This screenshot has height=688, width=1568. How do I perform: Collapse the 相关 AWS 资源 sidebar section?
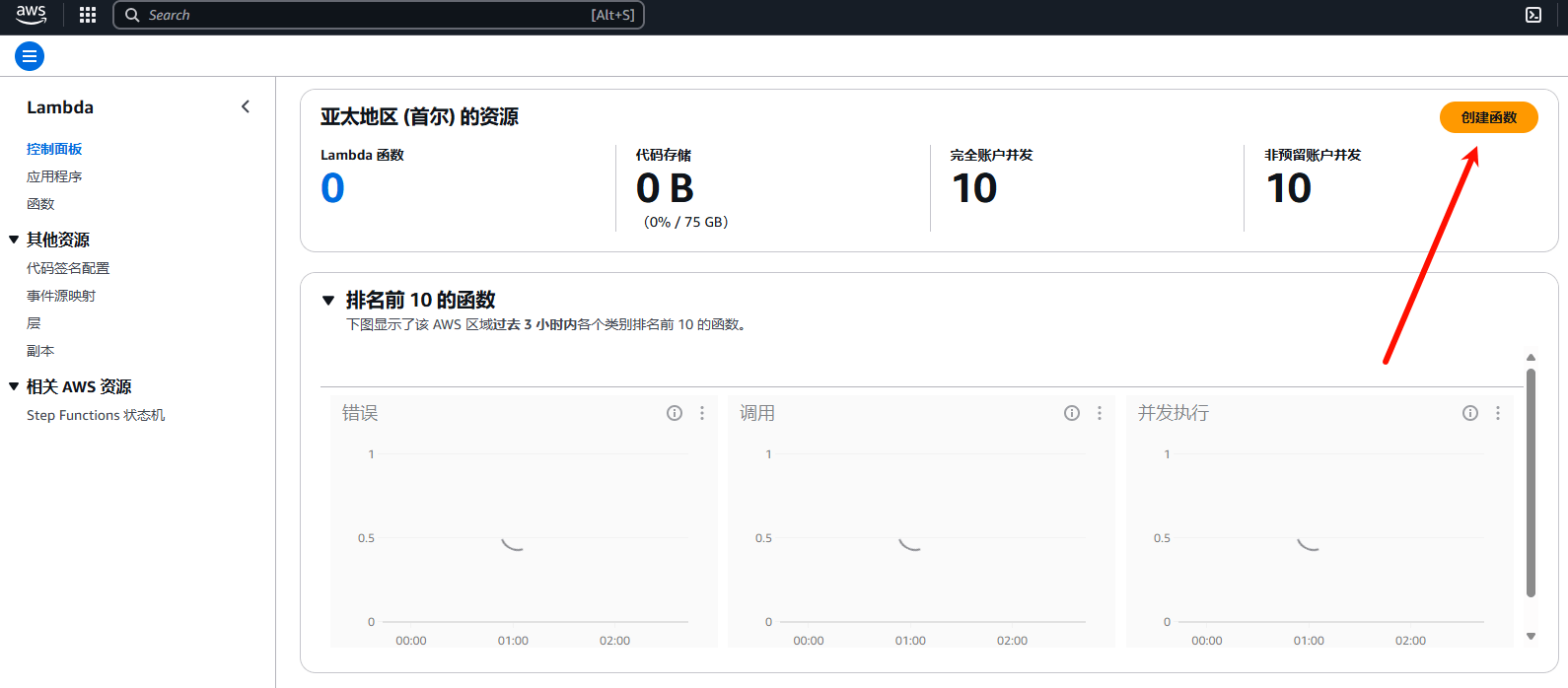(x=14, y=386)
